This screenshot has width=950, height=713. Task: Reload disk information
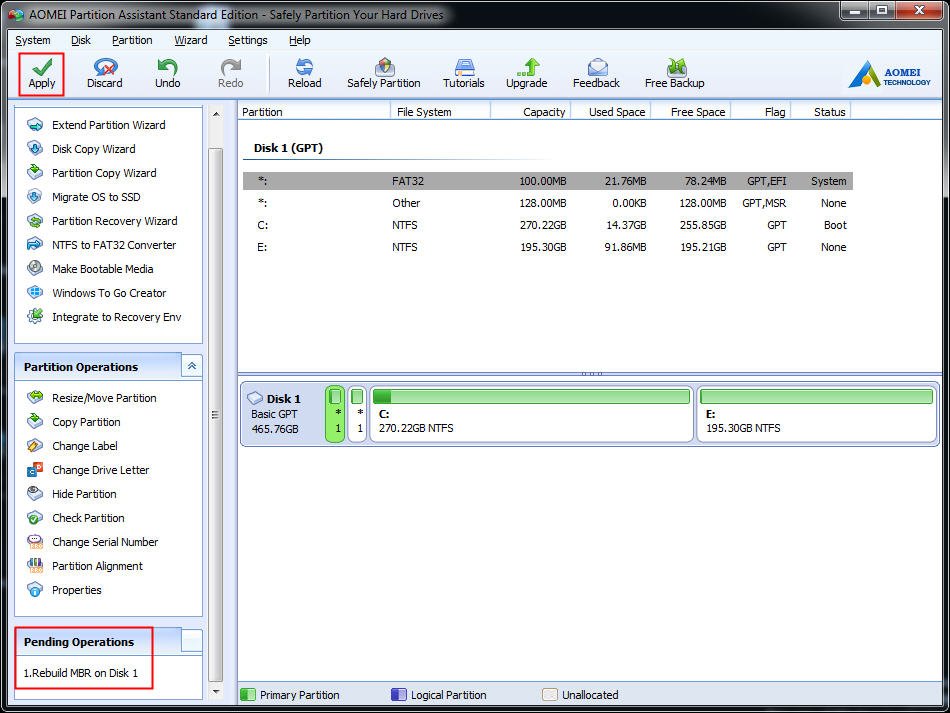click(x=304, y=74)
